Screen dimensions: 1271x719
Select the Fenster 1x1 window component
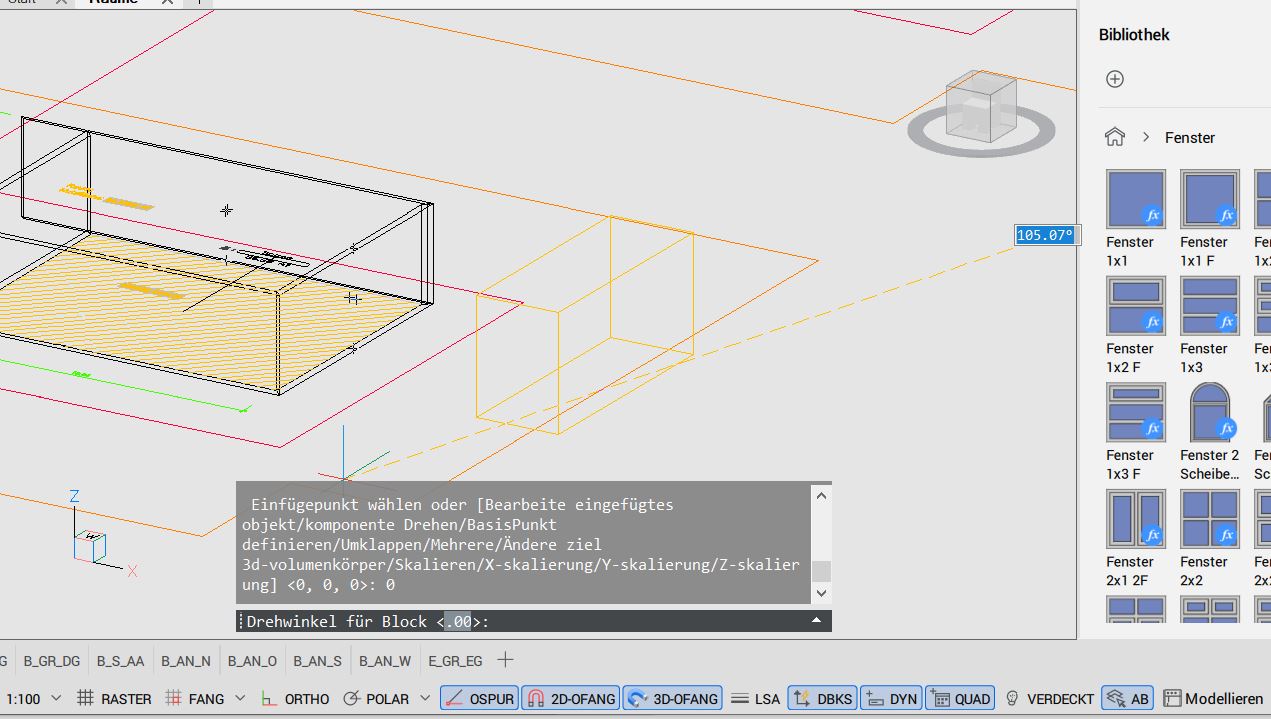(x=1135, y=199)
